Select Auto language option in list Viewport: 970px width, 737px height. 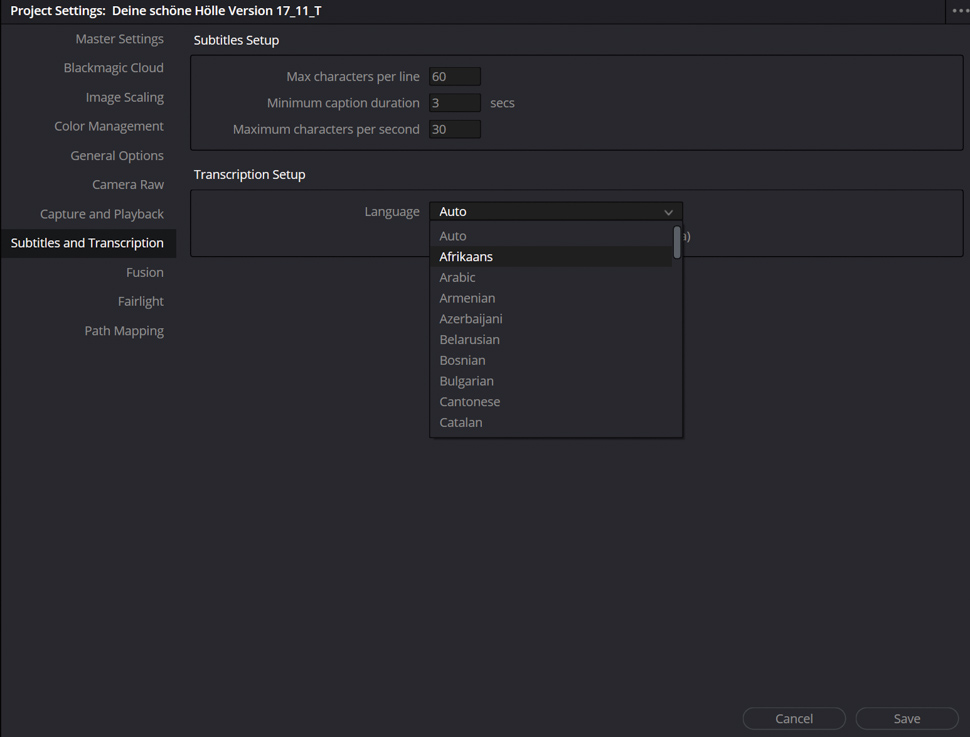453,236
